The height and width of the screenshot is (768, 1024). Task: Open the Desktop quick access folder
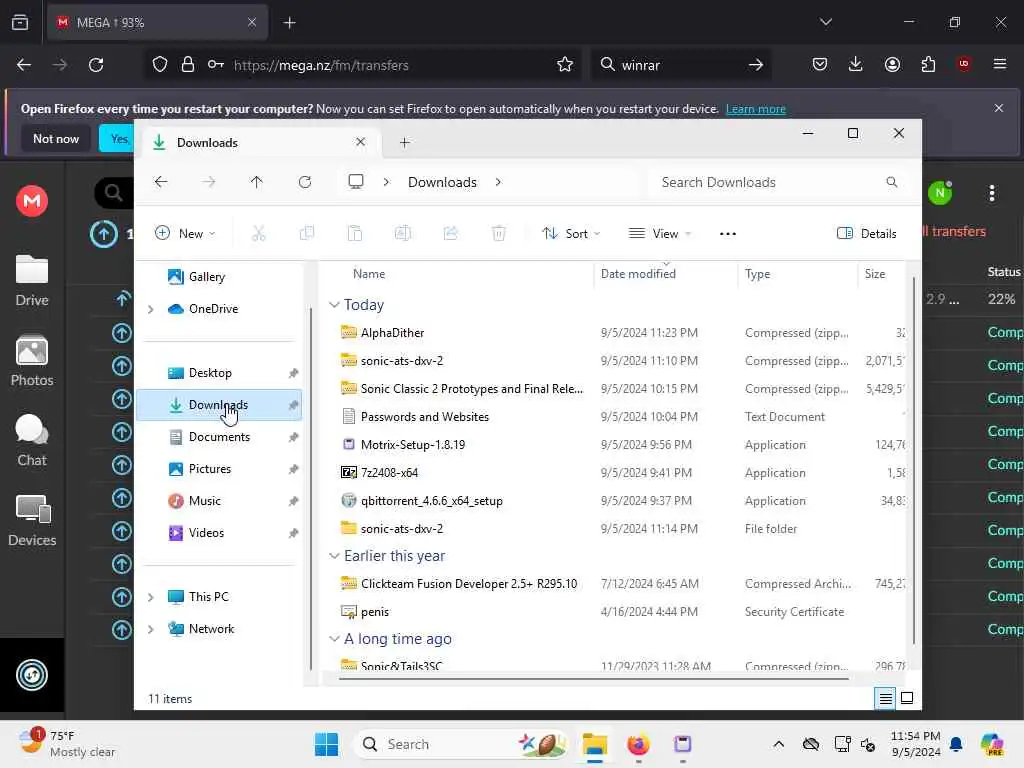[x=219, y=373]
